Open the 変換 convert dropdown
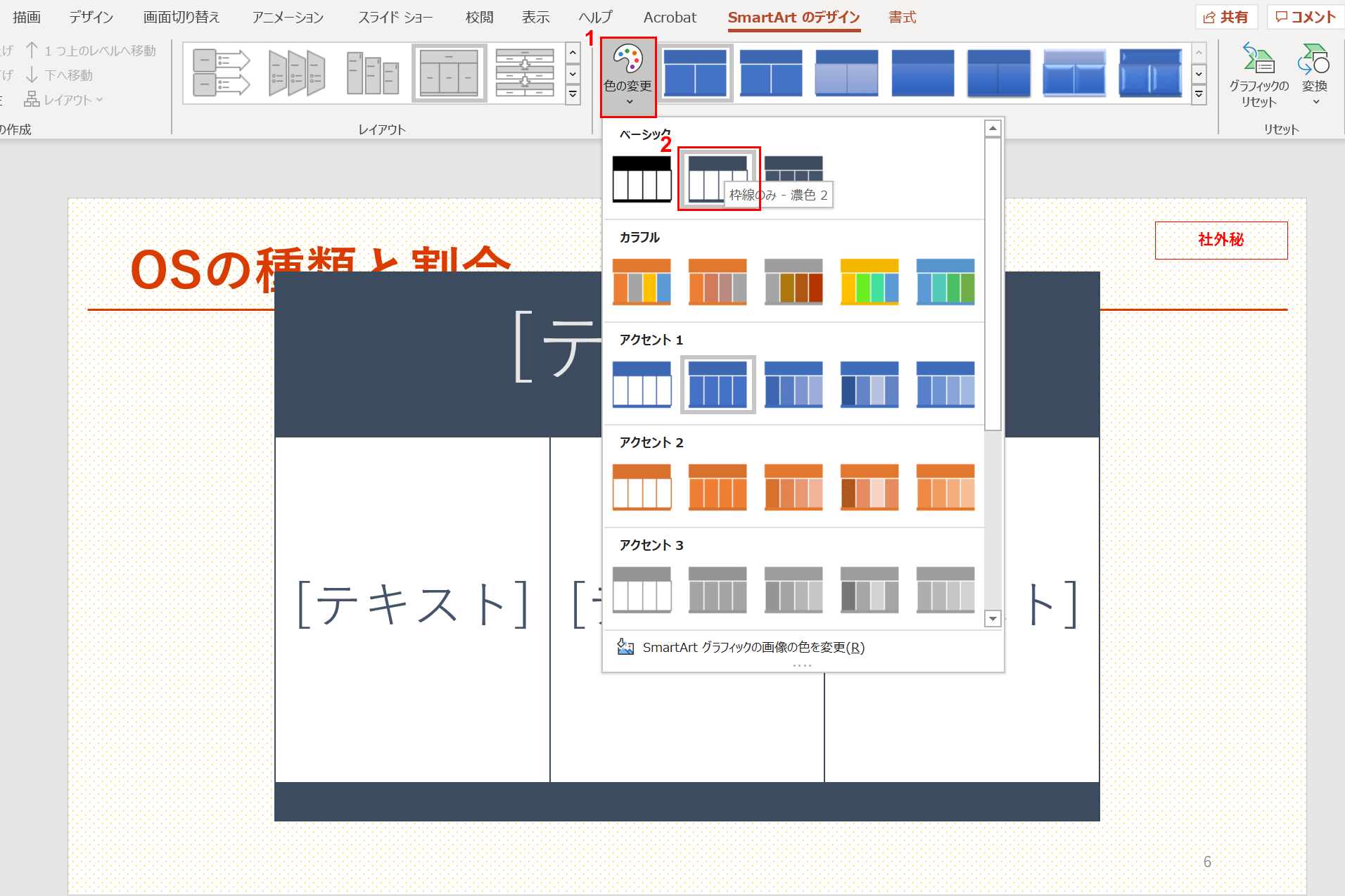The width and height of the screenshot is (1345, 896). [x=1315, y=75]
